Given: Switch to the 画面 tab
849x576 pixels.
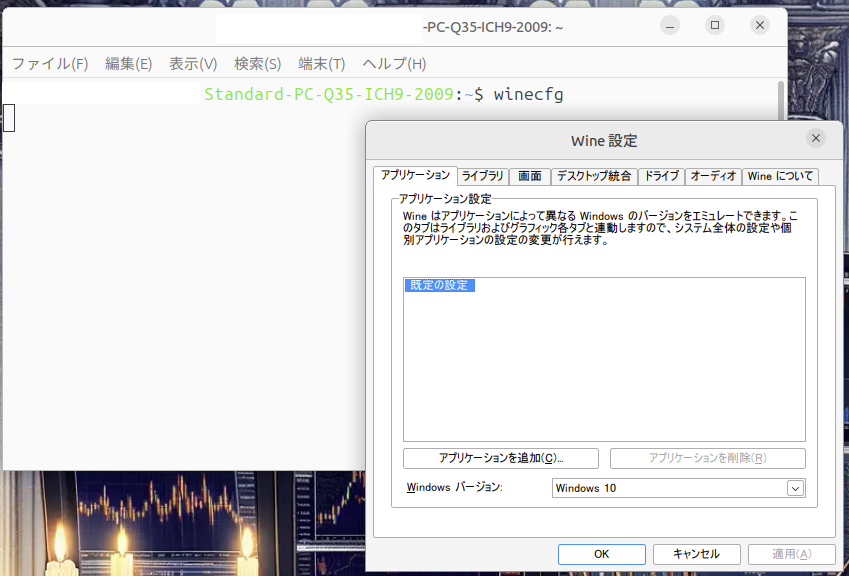Looking at the screenshot, I should pyautogui.click(x=530, y=176).
